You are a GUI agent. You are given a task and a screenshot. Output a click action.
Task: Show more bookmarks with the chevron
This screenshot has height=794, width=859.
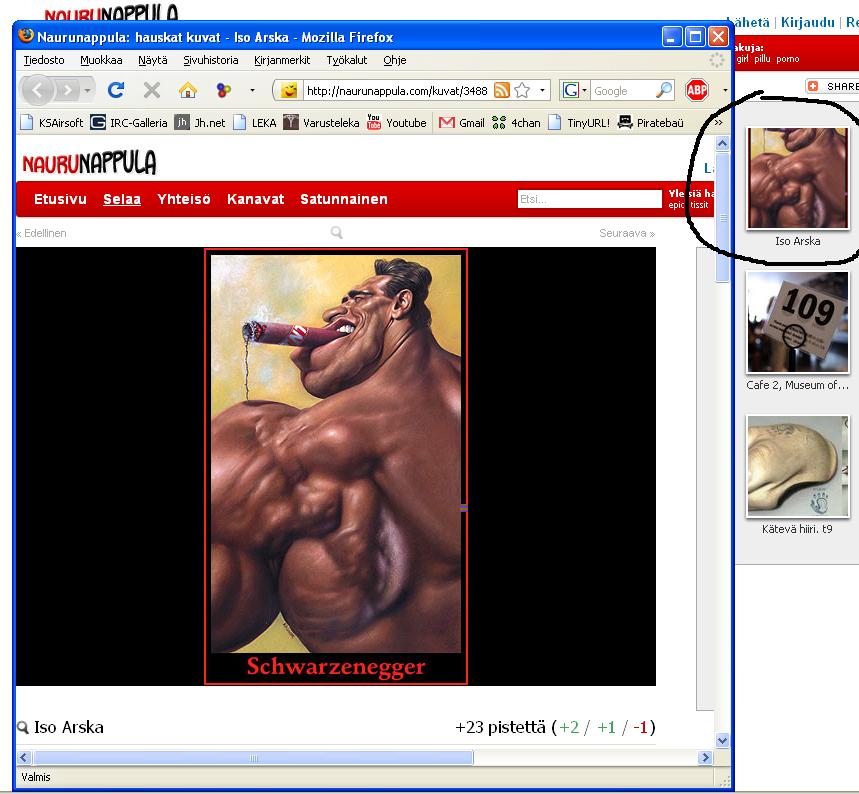click(x=717, y=122)
